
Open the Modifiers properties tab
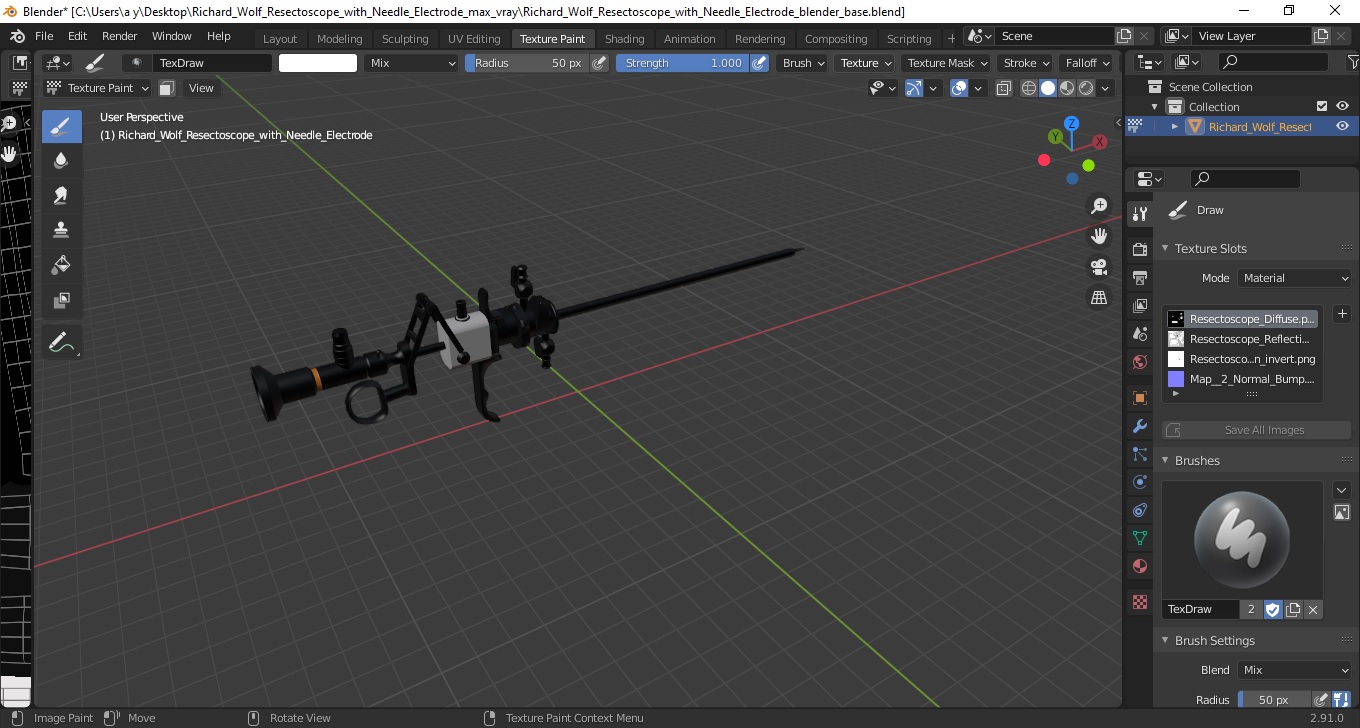click(x=1139, y=426)
